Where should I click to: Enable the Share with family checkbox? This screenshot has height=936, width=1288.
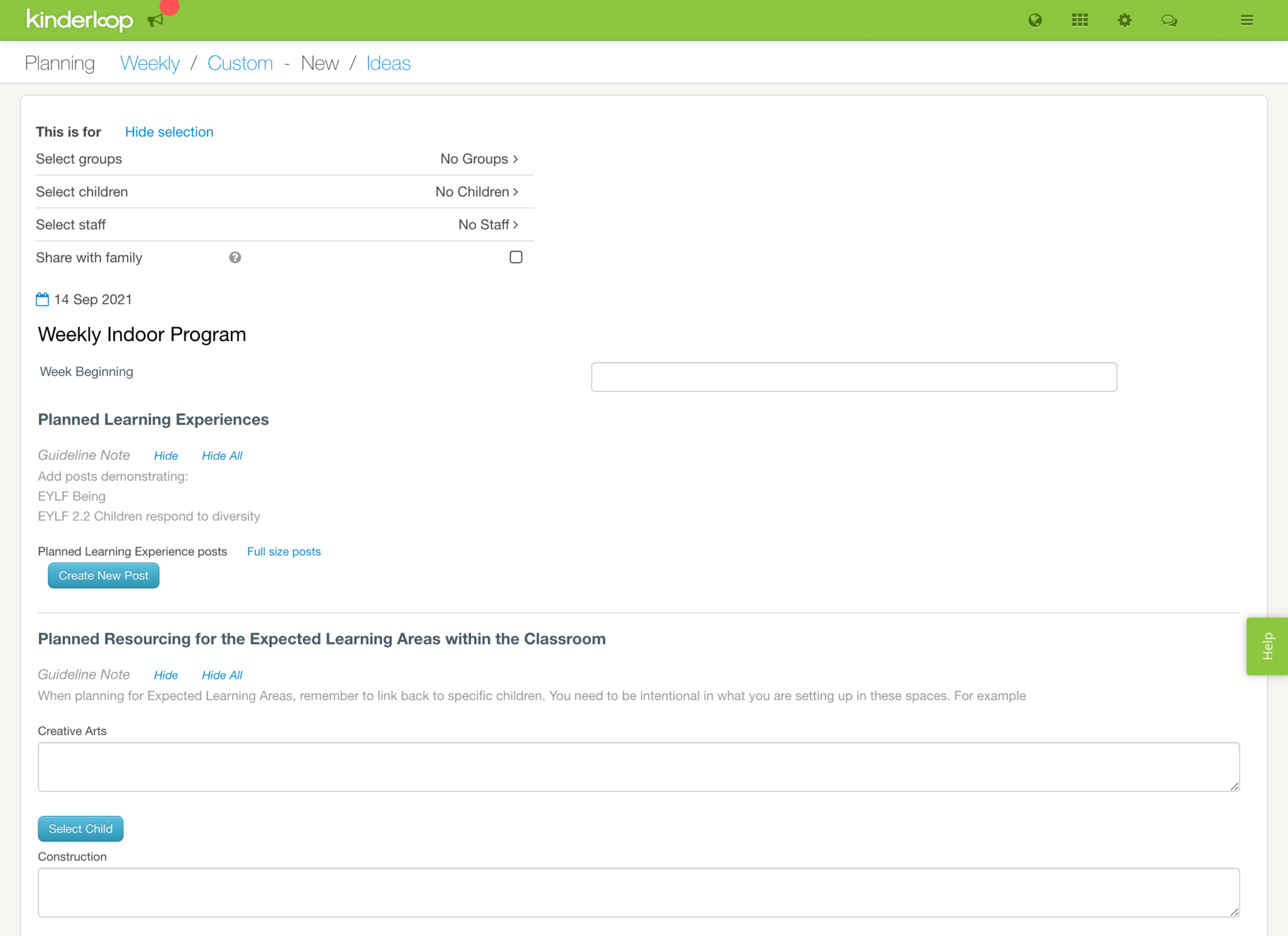click(515, 257)
